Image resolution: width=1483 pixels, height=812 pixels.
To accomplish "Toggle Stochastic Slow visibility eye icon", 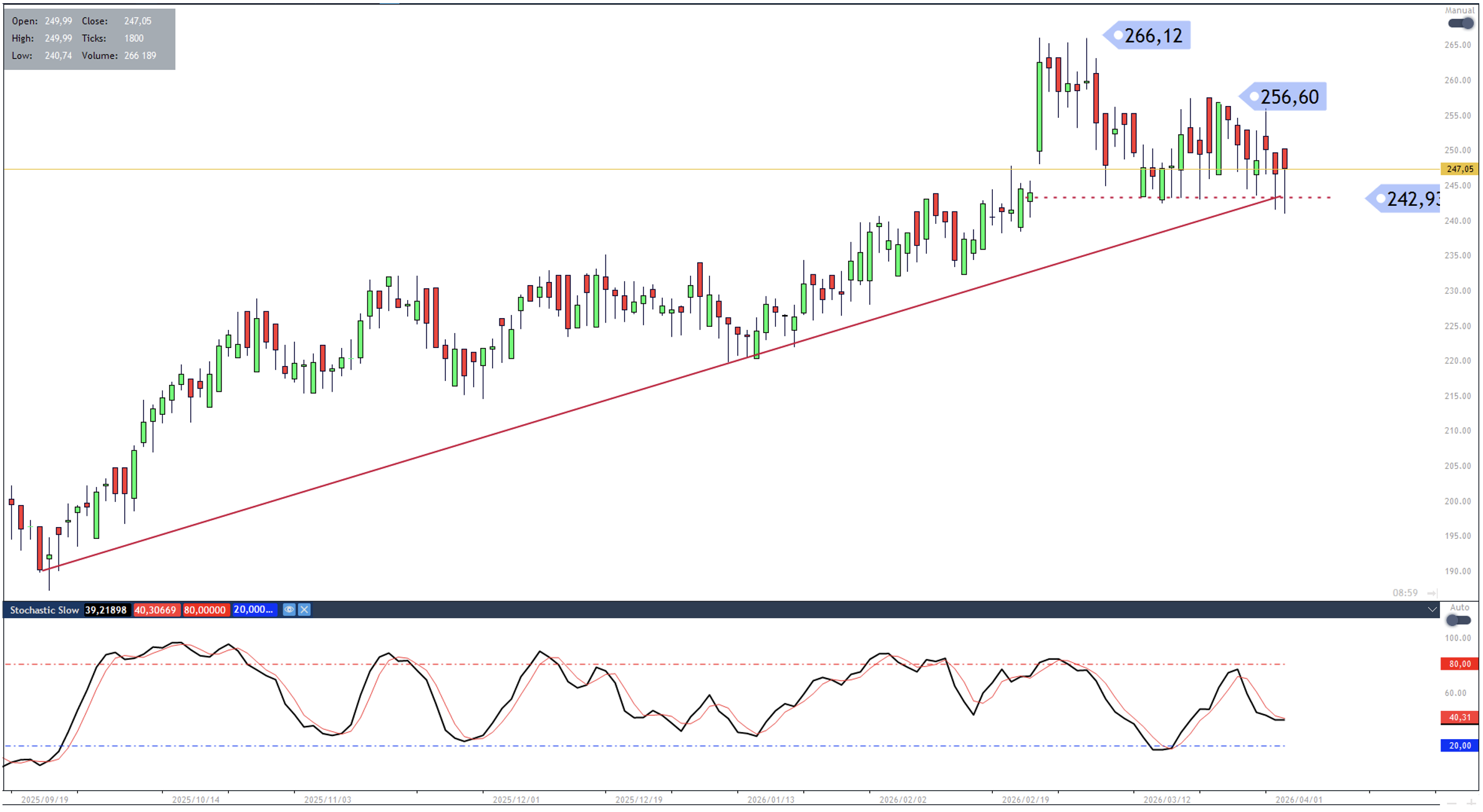I will [289, 610].
